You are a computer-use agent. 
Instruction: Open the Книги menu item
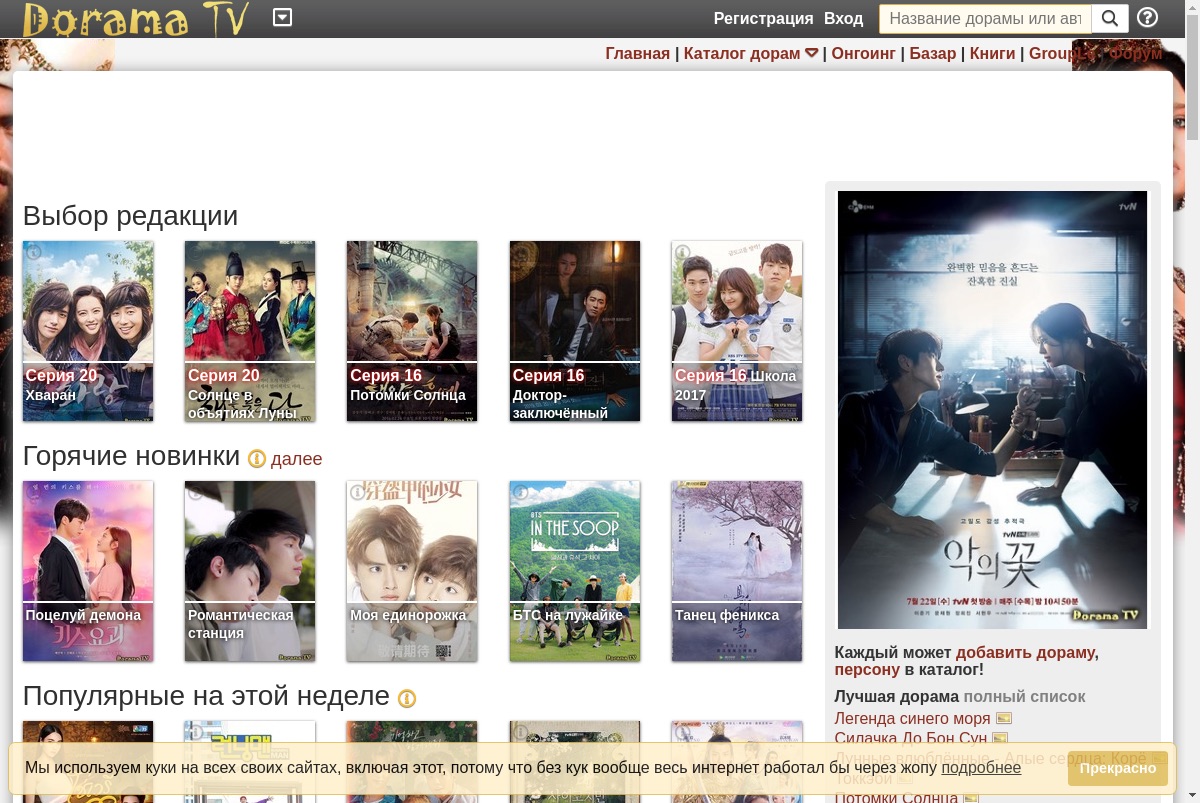pos(993,54)
